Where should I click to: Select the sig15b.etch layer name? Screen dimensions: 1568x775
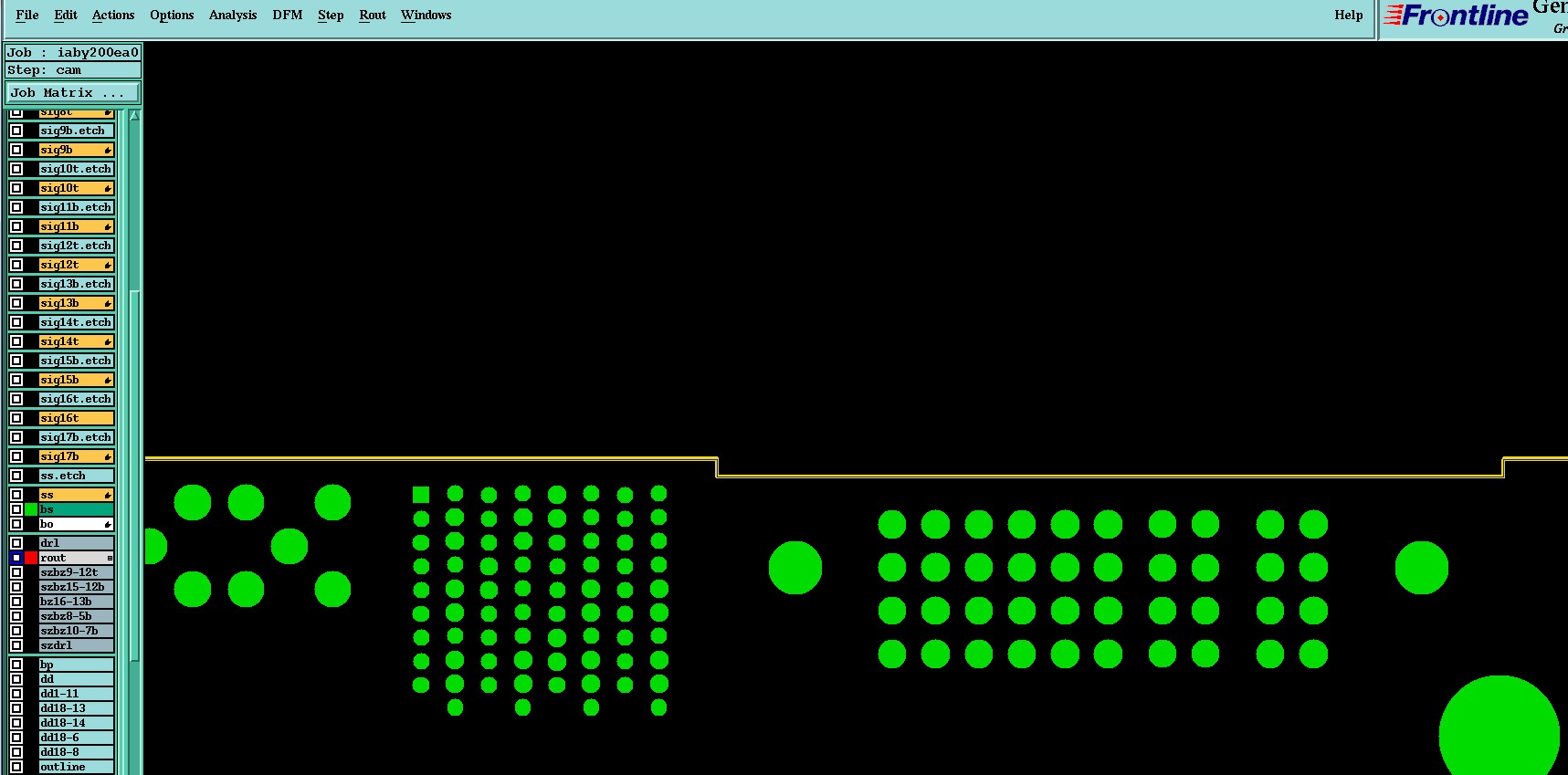tap(76, 361)
